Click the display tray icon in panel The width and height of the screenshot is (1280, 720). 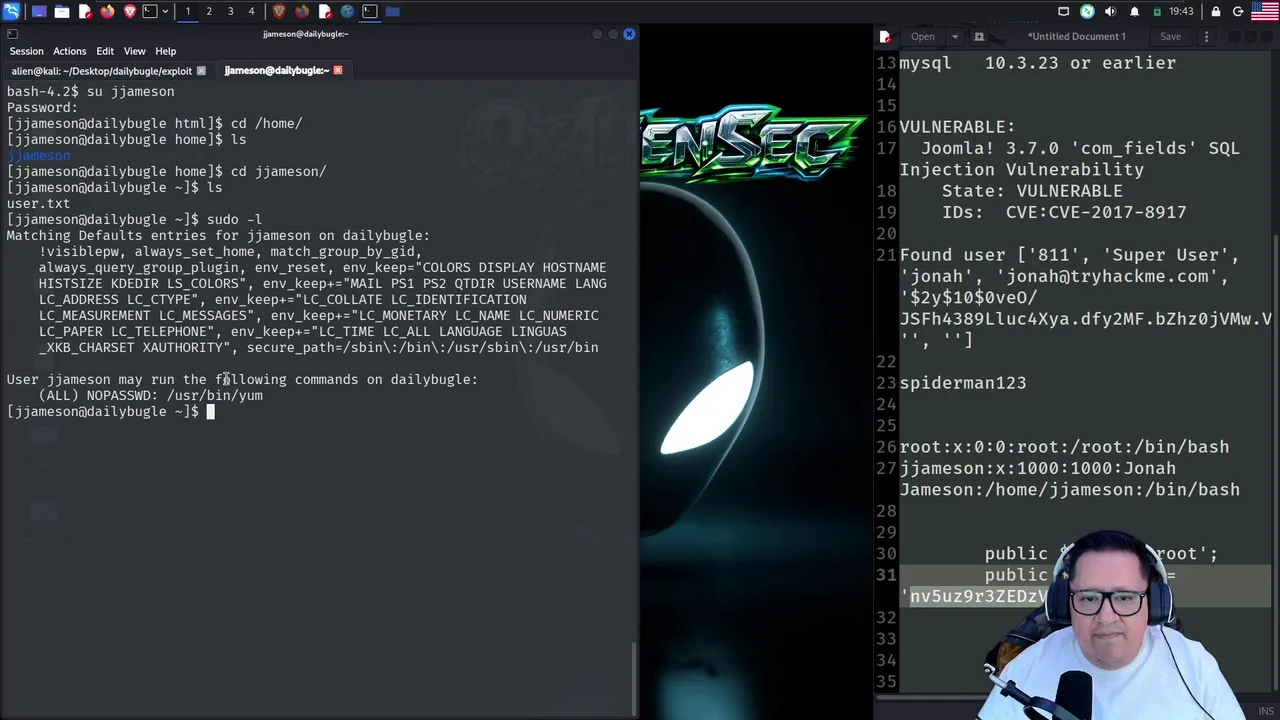click(x=1064, y=11)
